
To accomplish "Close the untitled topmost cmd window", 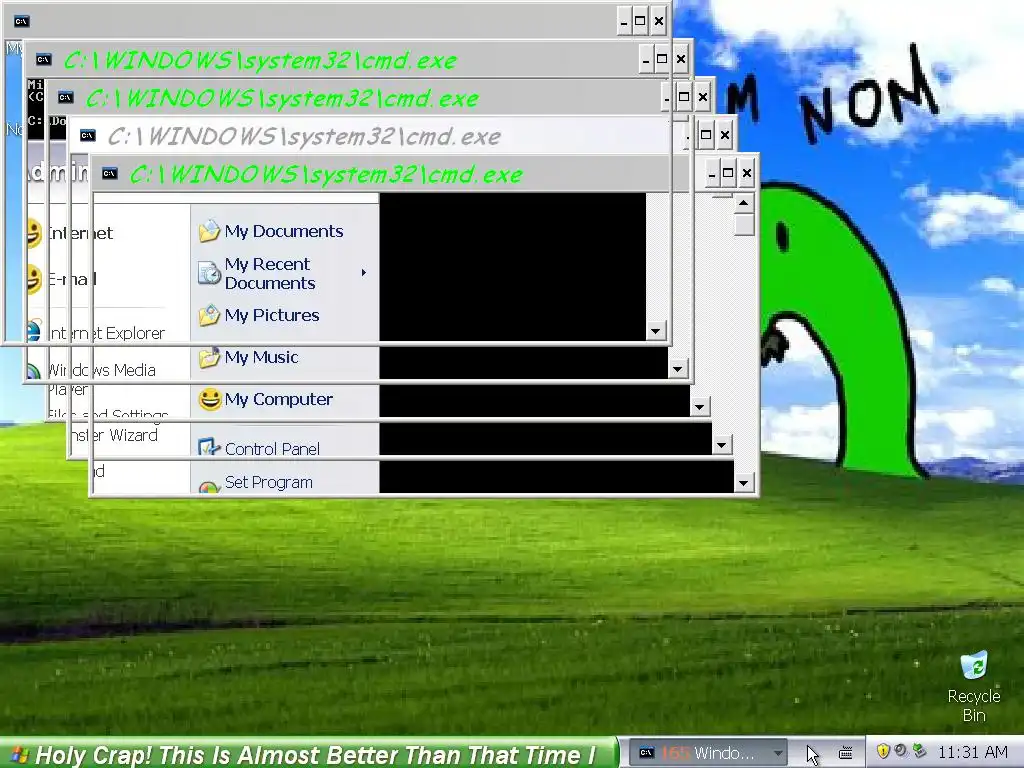I will coord(659,21).
